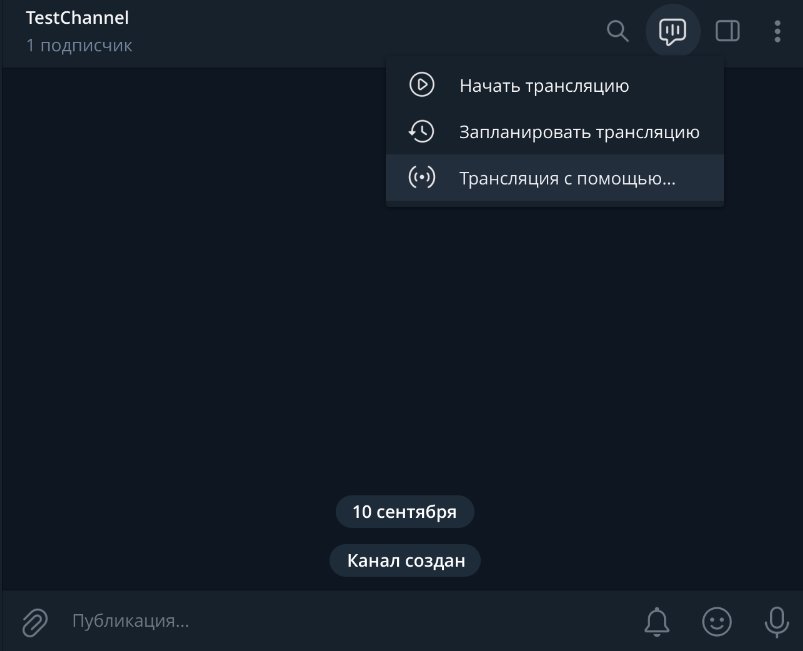Open the search icon in the header
Screen dimensions: 803x651
[x=617, y=31]
